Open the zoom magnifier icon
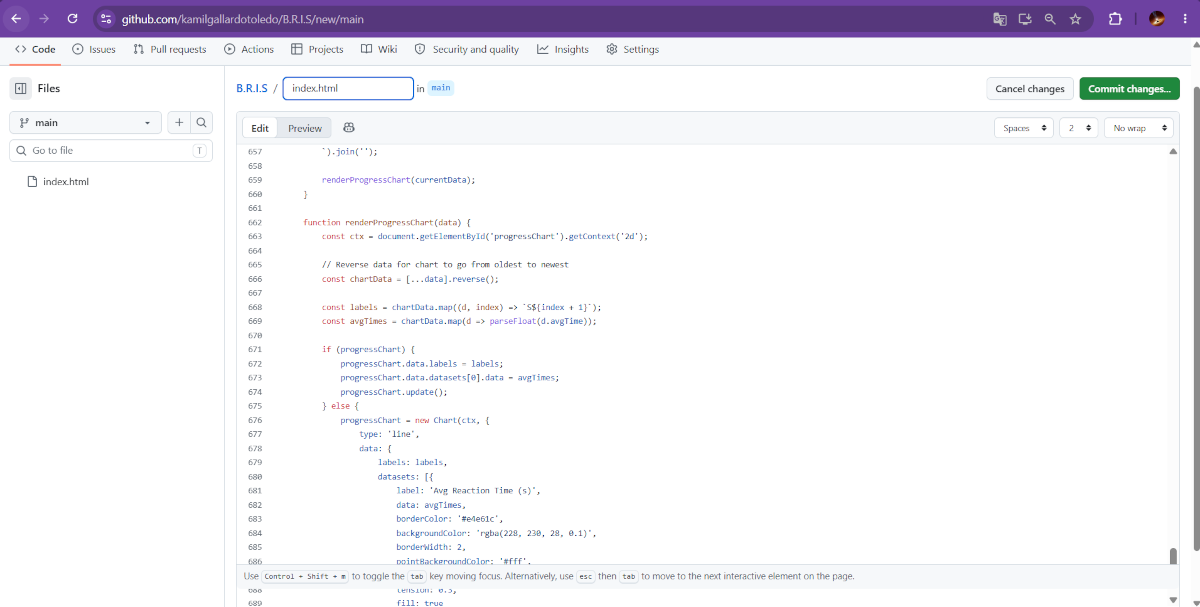Screen dimensions: 1200x607 (x=1050, y=18)
